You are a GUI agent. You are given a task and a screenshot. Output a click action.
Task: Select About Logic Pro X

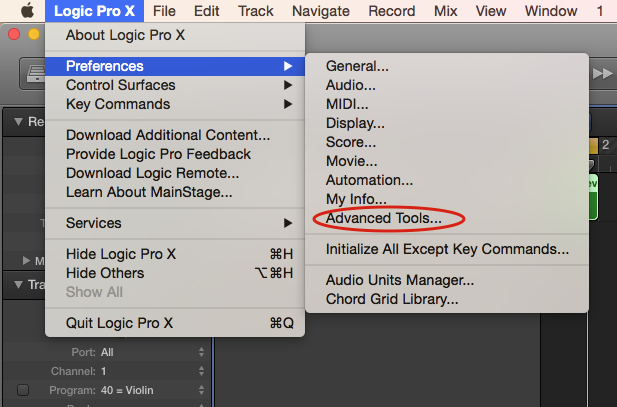click(175, 35)
